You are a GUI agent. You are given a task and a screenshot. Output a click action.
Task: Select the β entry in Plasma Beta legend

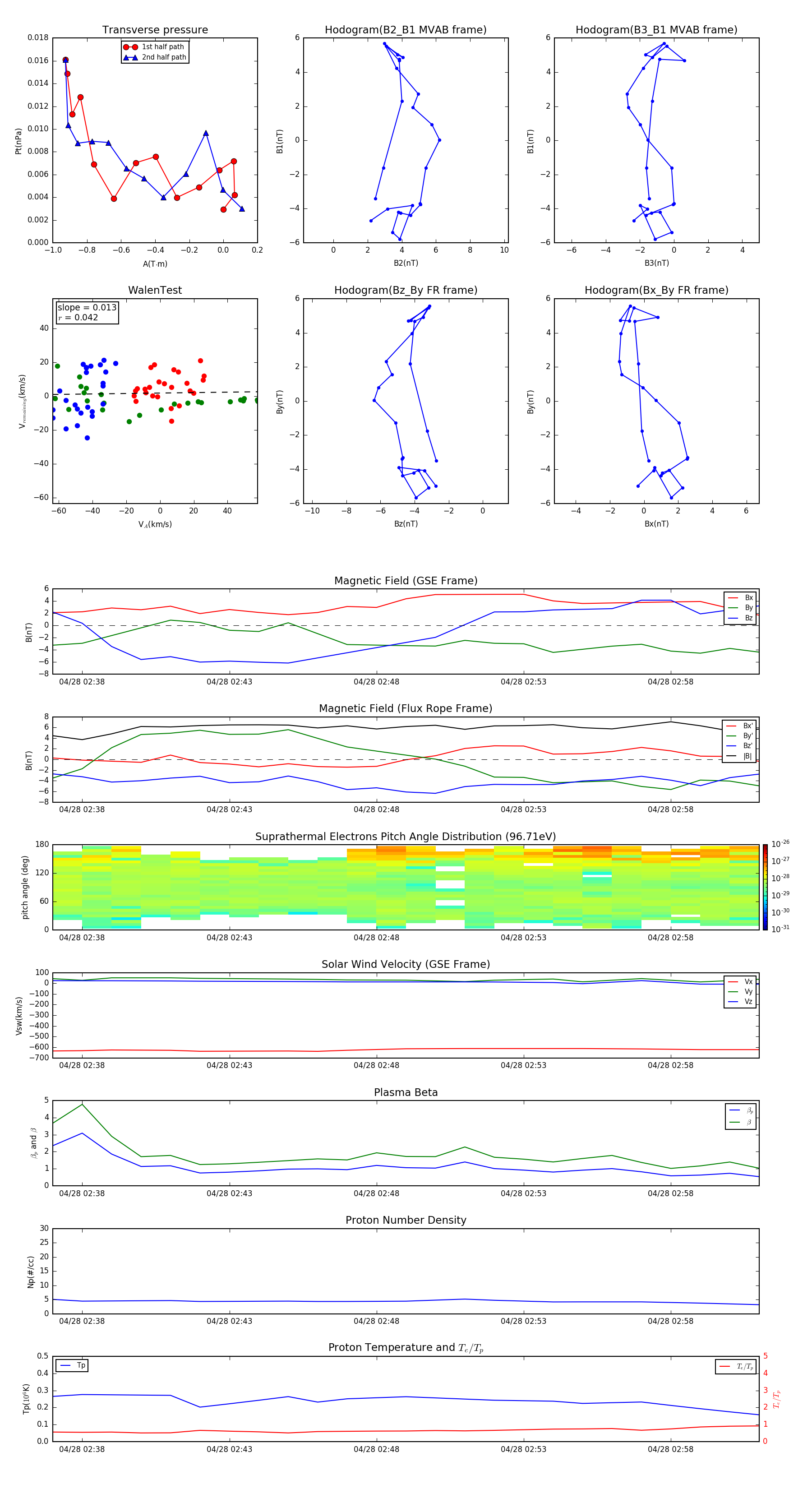741,1122
